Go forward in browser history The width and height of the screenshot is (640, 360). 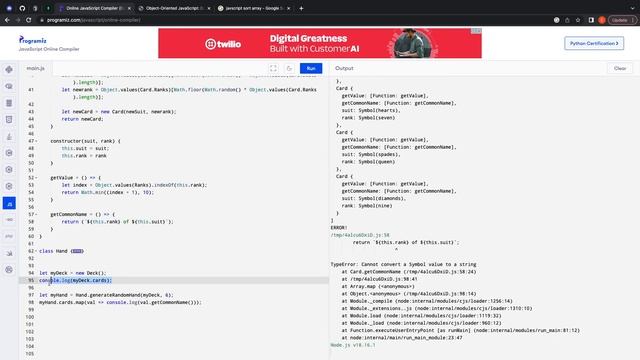pos(18,20)
